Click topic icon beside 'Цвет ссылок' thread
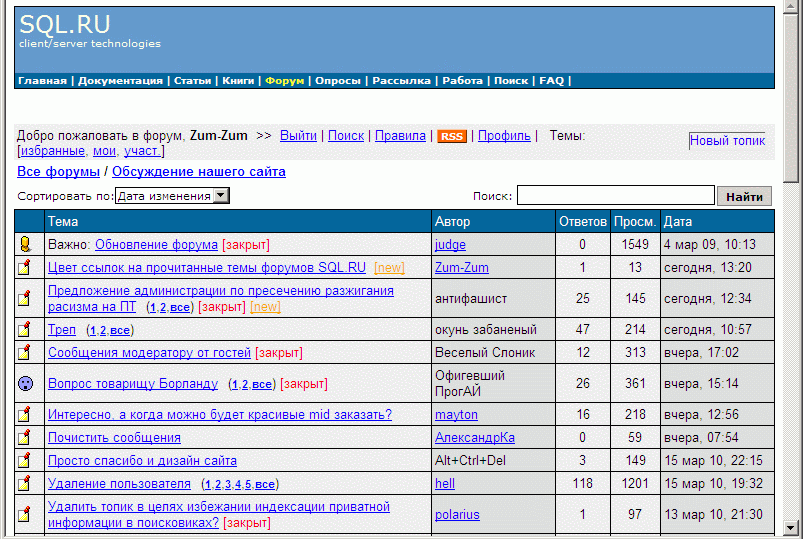The image size is (803, 539). click(x=25, y=267)
